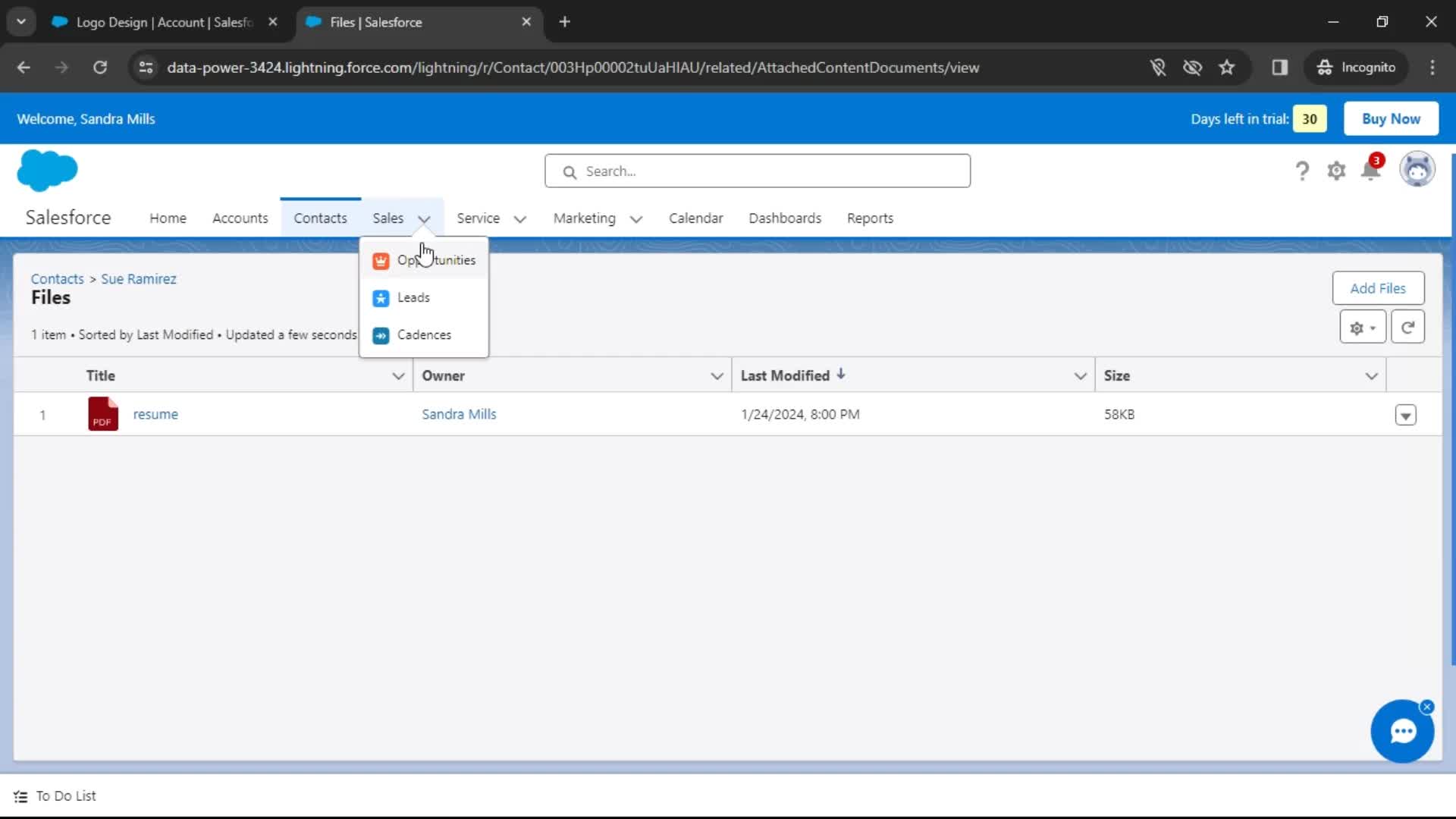1456x819 pixels.
Task: Open the notifications bell icon
Action: tap(1371, 171)
